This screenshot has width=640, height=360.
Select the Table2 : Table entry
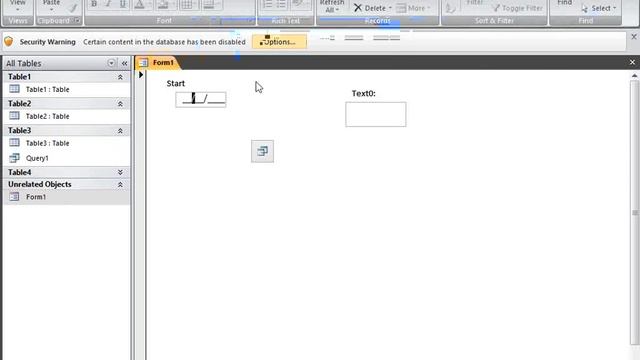click(x=67, y=116)
